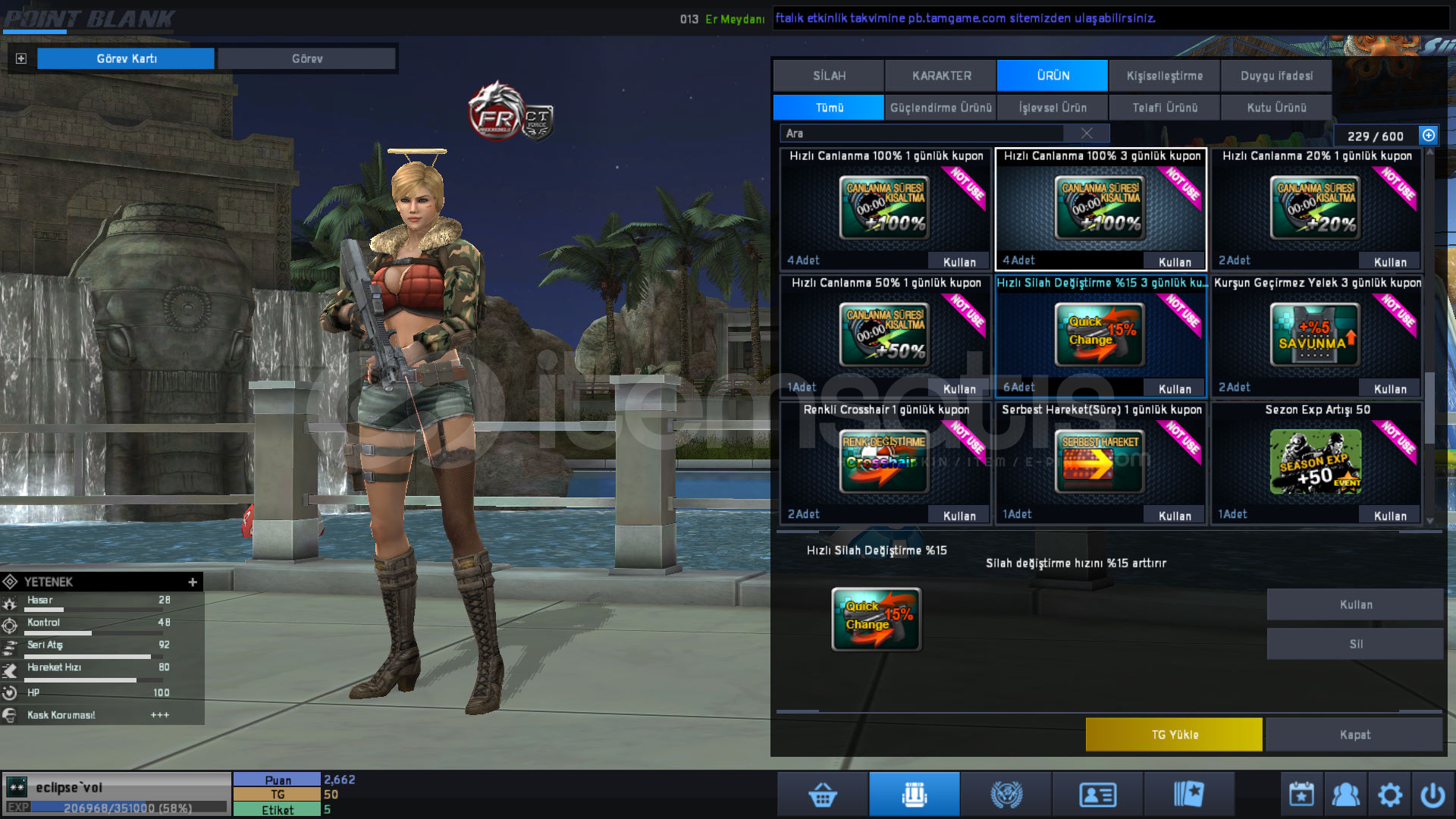Click the Puan 2,662 value
Viewport: 1456px width, 819px height.
339,779
